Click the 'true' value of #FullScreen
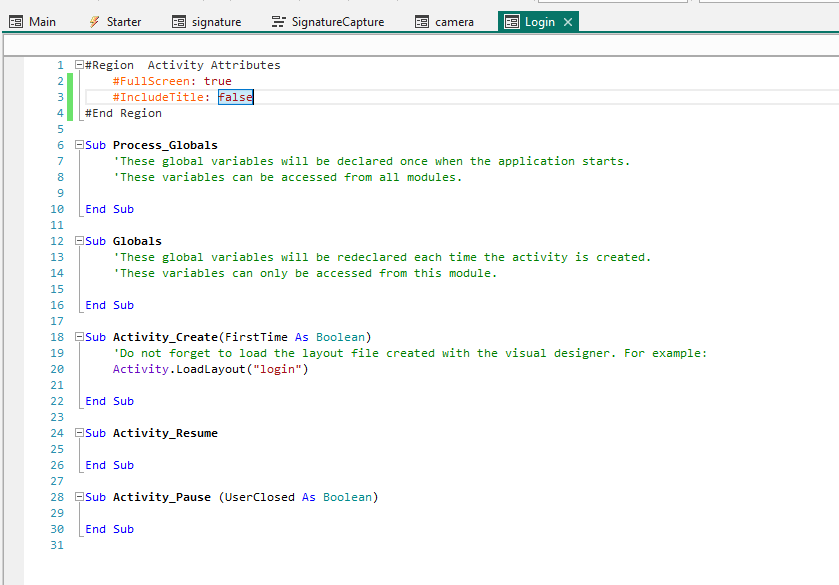This screenshot has height=585, width=839. (218, 81)
